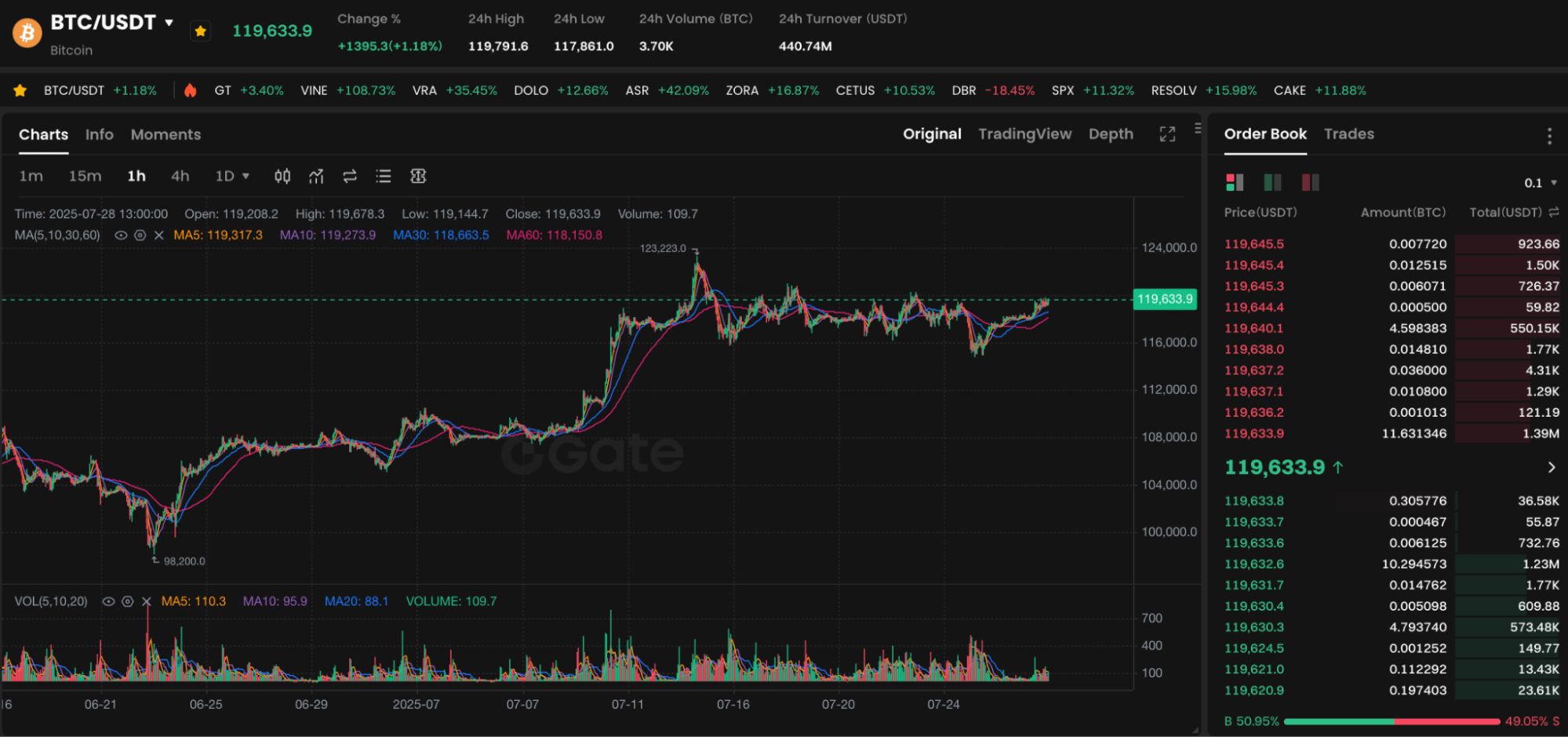This screenshot has width=1568, height=737.
Task: Click the buy/sell ratio bar at order book bottom
Action: coord(1392,721)
